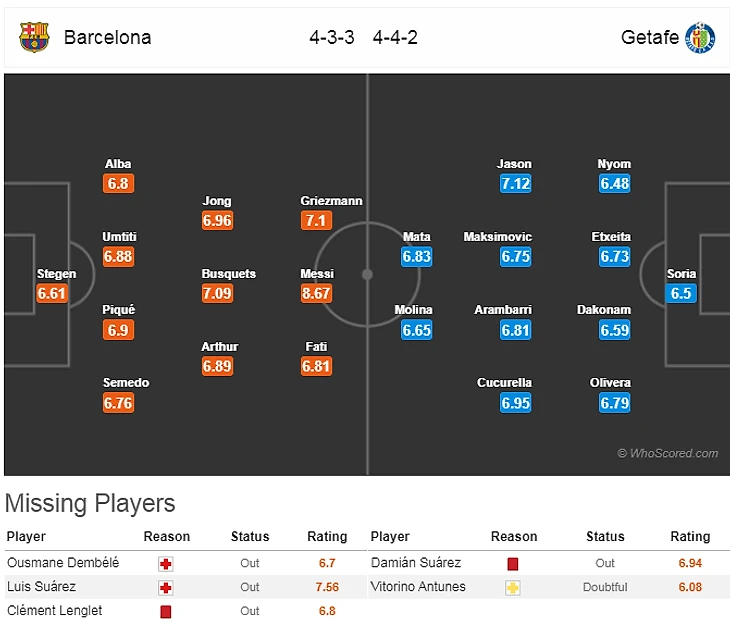Screen dimensions: 730x626
Task: Open the Barcelona team name link
Action: click(107, 38)
